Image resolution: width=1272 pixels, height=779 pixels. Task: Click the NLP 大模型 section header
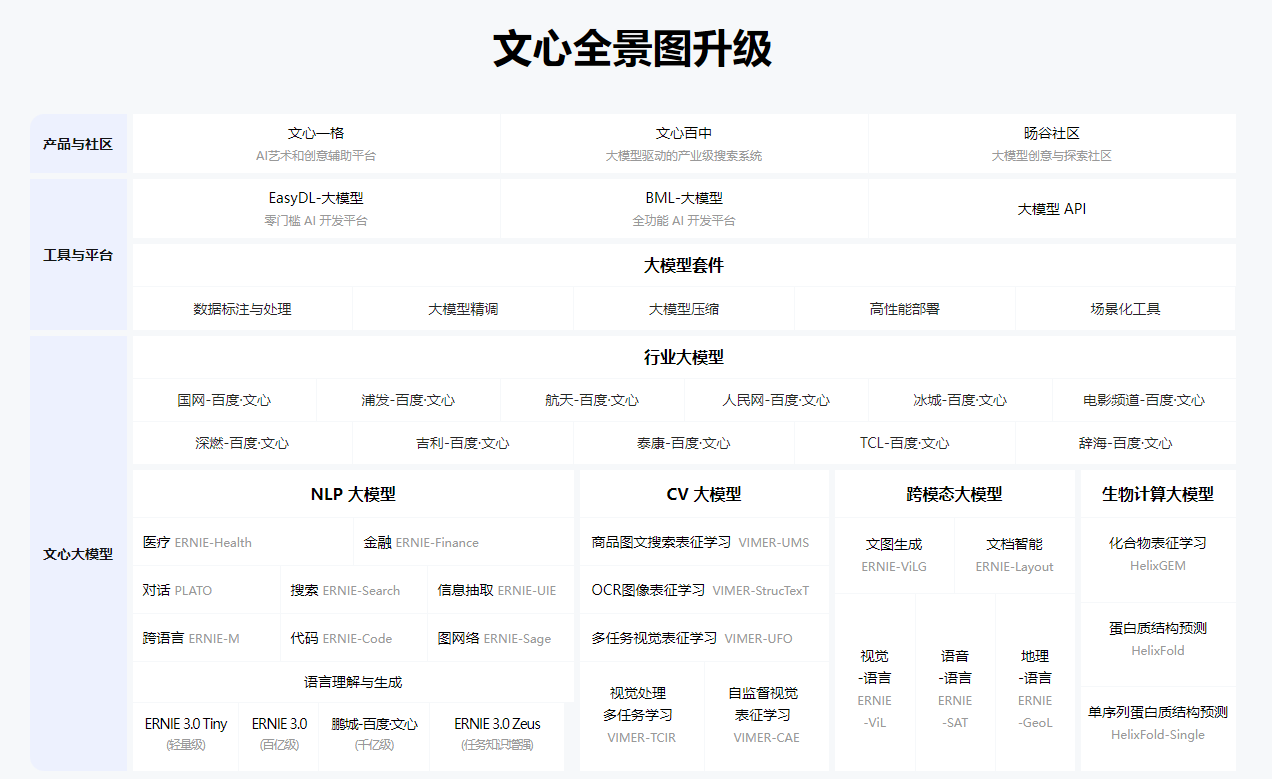(353, 494)
